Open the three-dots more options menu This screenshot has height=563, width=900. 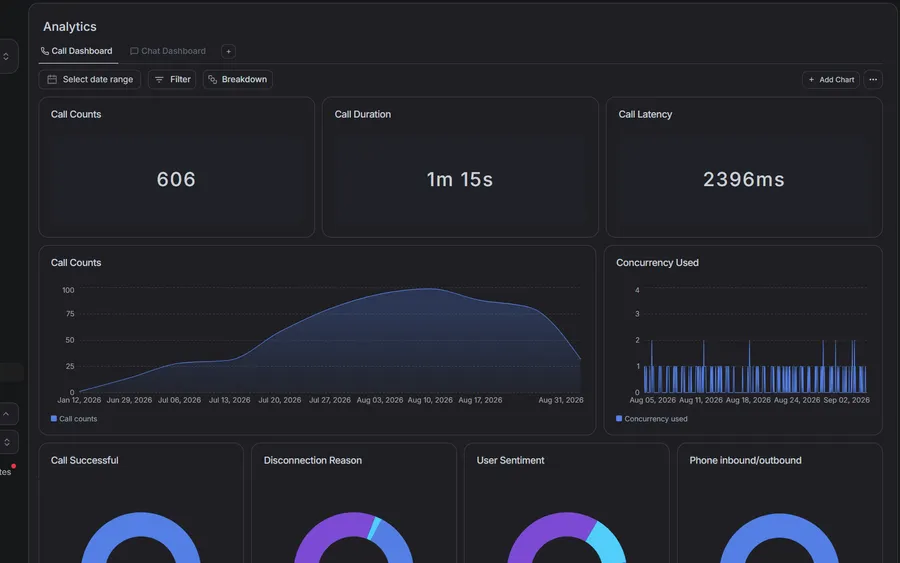(873, 80)
